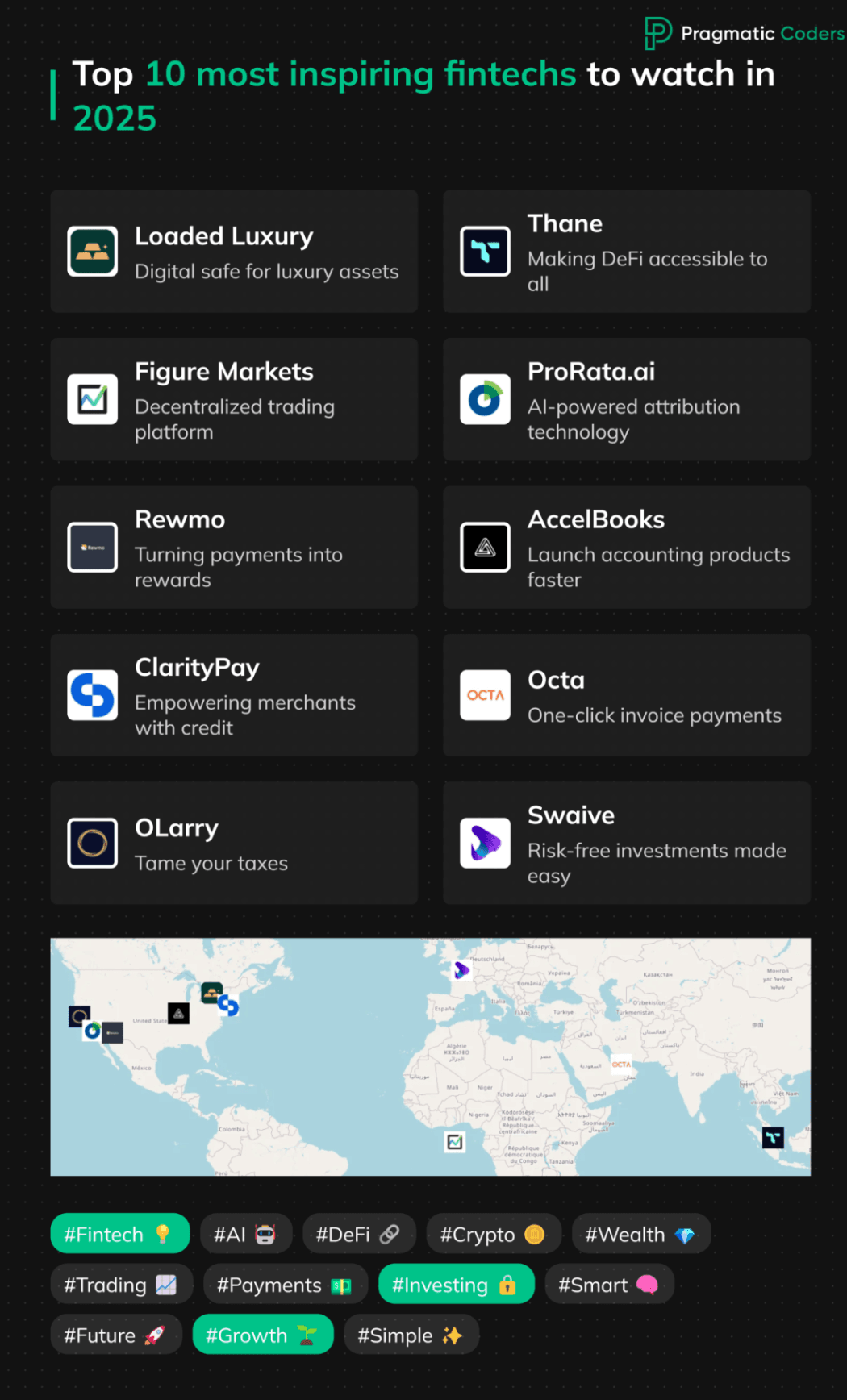Toggle the #Crypto tag

(x=494, y=1234)
